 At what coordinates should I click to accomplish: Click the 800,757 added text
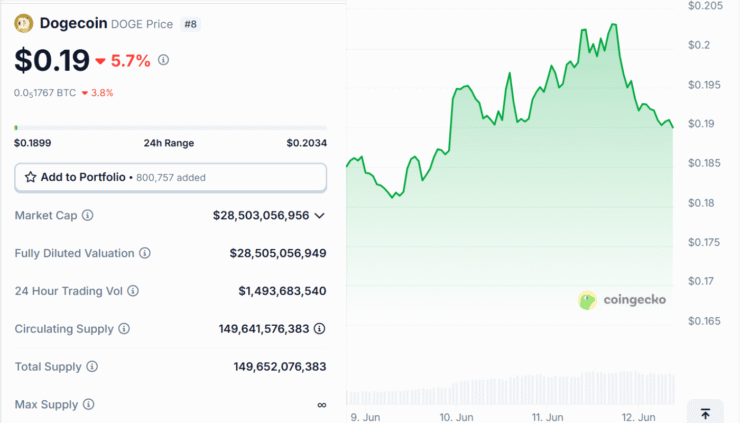click(171, 178)
